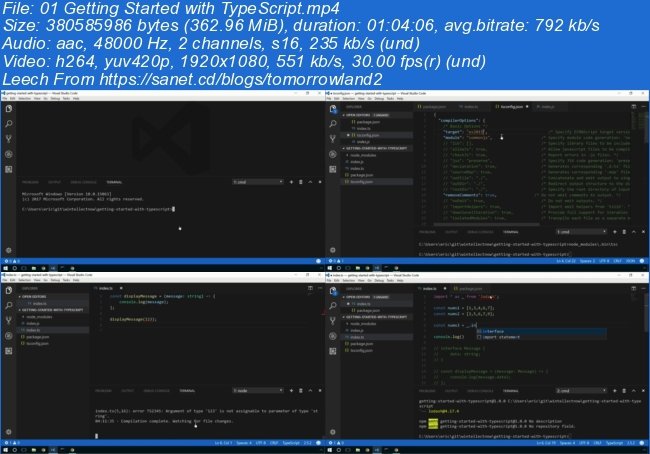
Task: Click 'Spaces: 4' in the displayMessage window status bar
Action: pos(244,443)
